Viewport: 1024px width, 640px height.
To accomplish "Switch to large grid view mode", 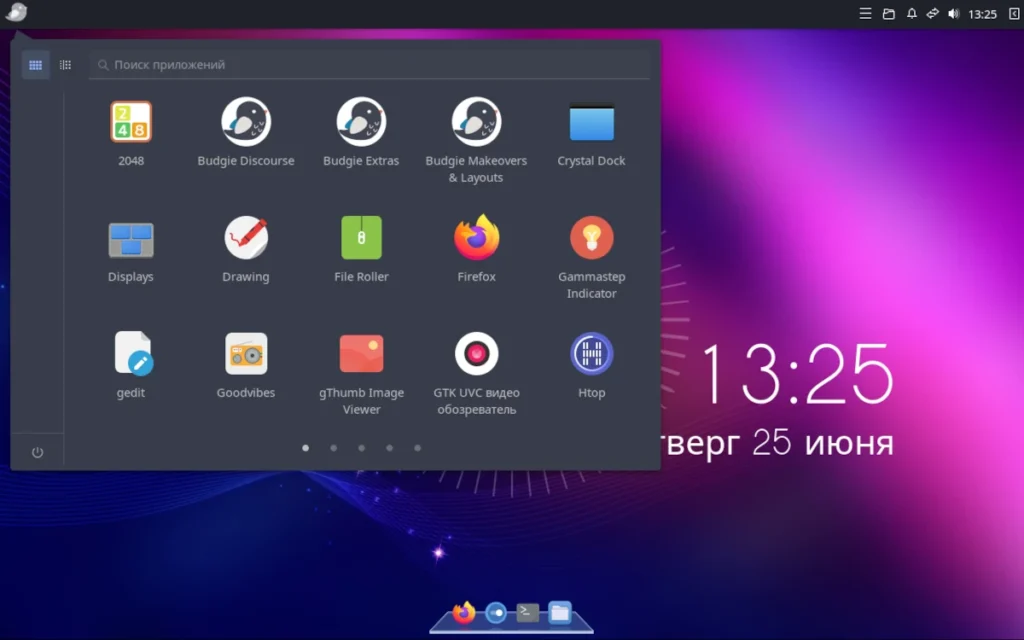I will tap(35, 65).
